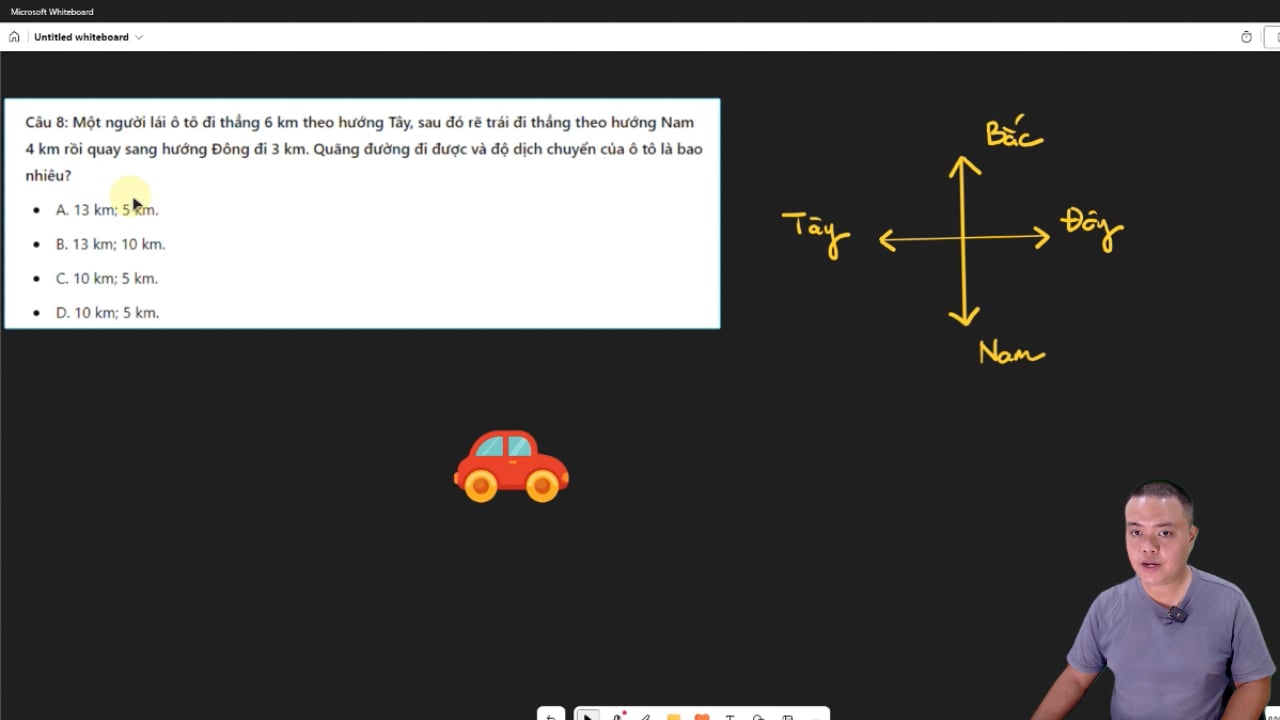
Task: Expand the whiteboard name dropdown chevron
Action: pos(139,37)
